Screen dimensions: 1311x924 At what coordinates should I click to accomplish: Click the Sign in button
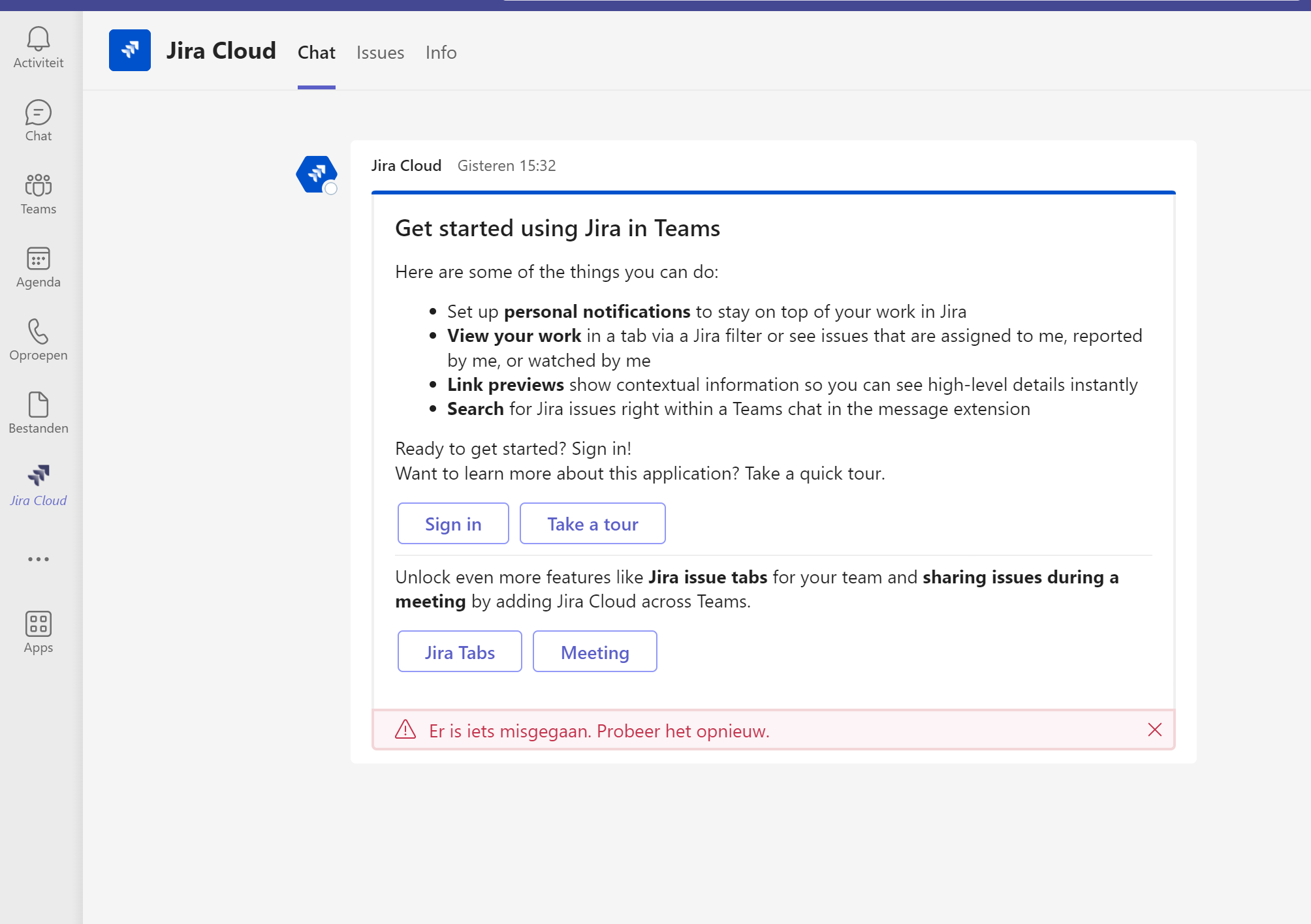coord(452,523)
